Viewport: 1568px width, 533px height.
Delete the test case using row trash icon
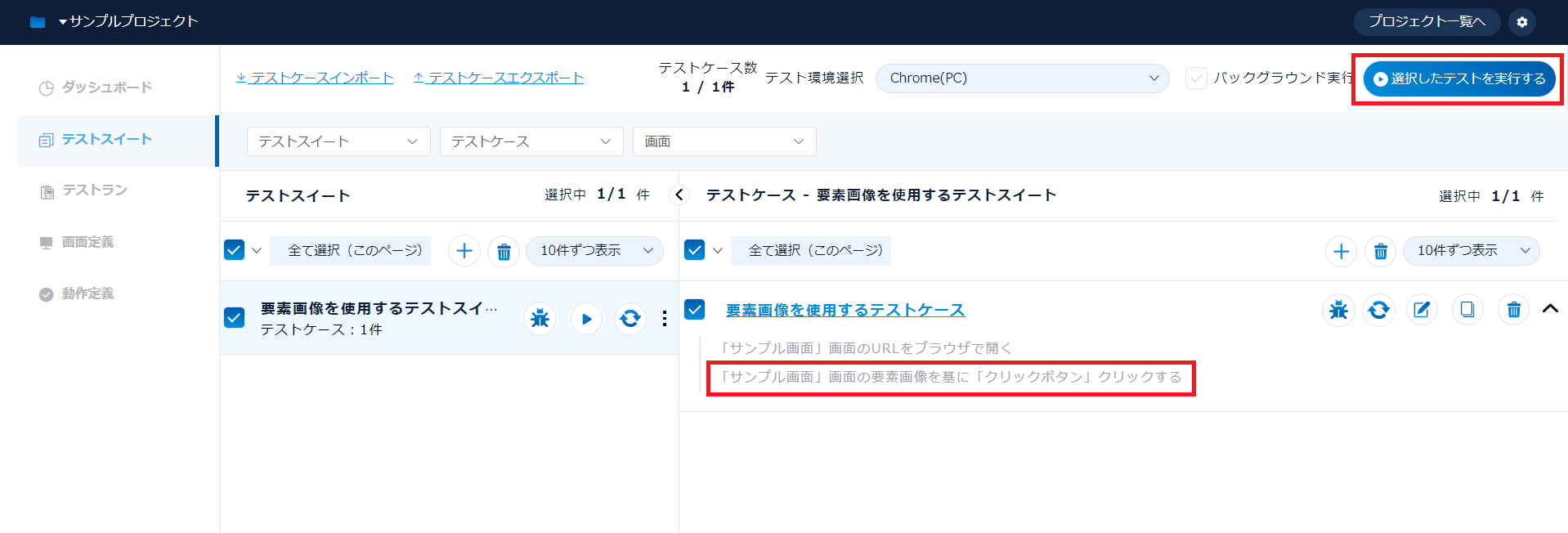[1513, 310]
